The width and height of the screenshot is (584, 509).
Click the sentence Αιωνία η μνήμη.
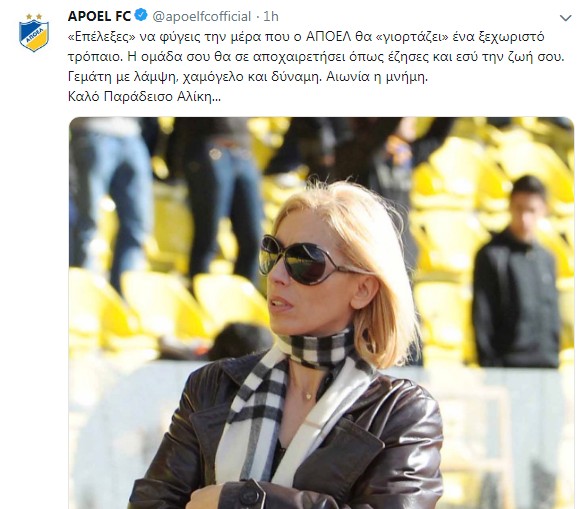click(377, 76)
